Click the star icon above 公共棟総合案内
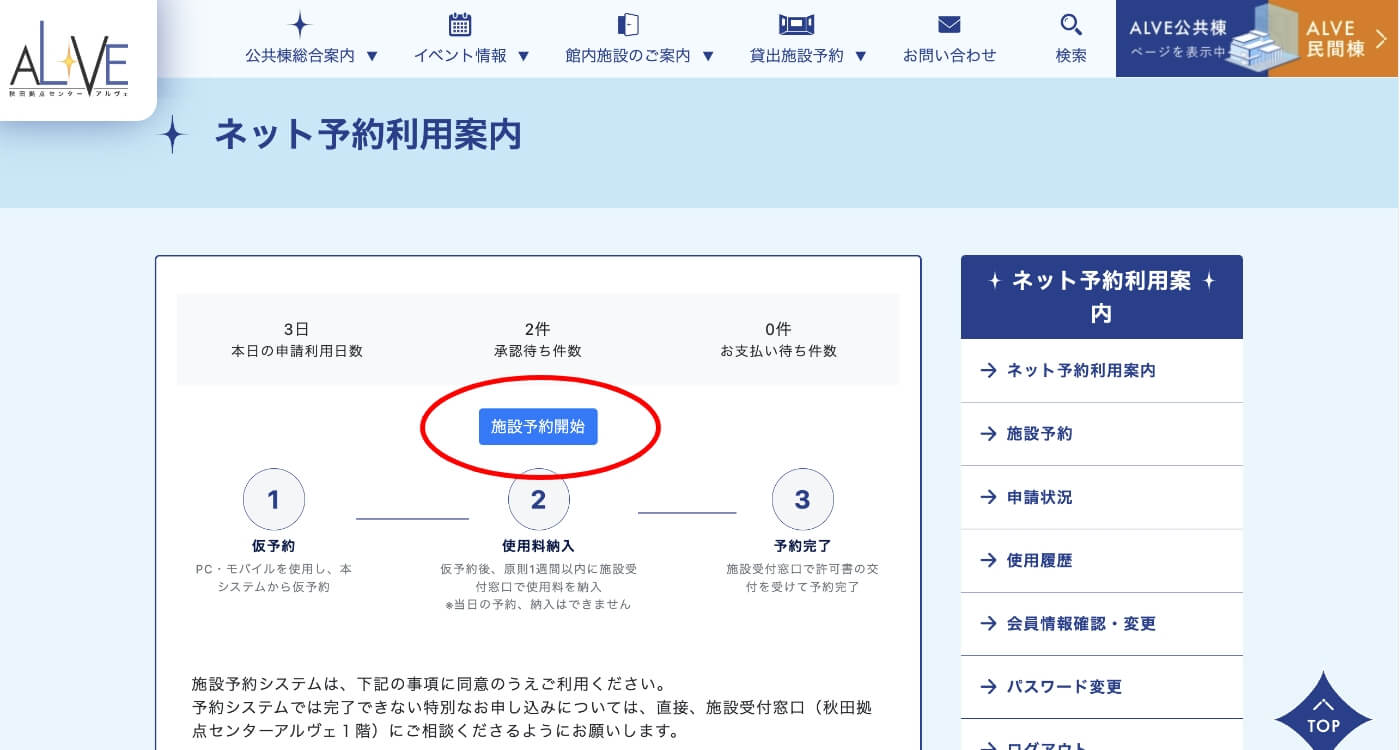This screenshot has width=1400, height=750. (x=300, y=25)
